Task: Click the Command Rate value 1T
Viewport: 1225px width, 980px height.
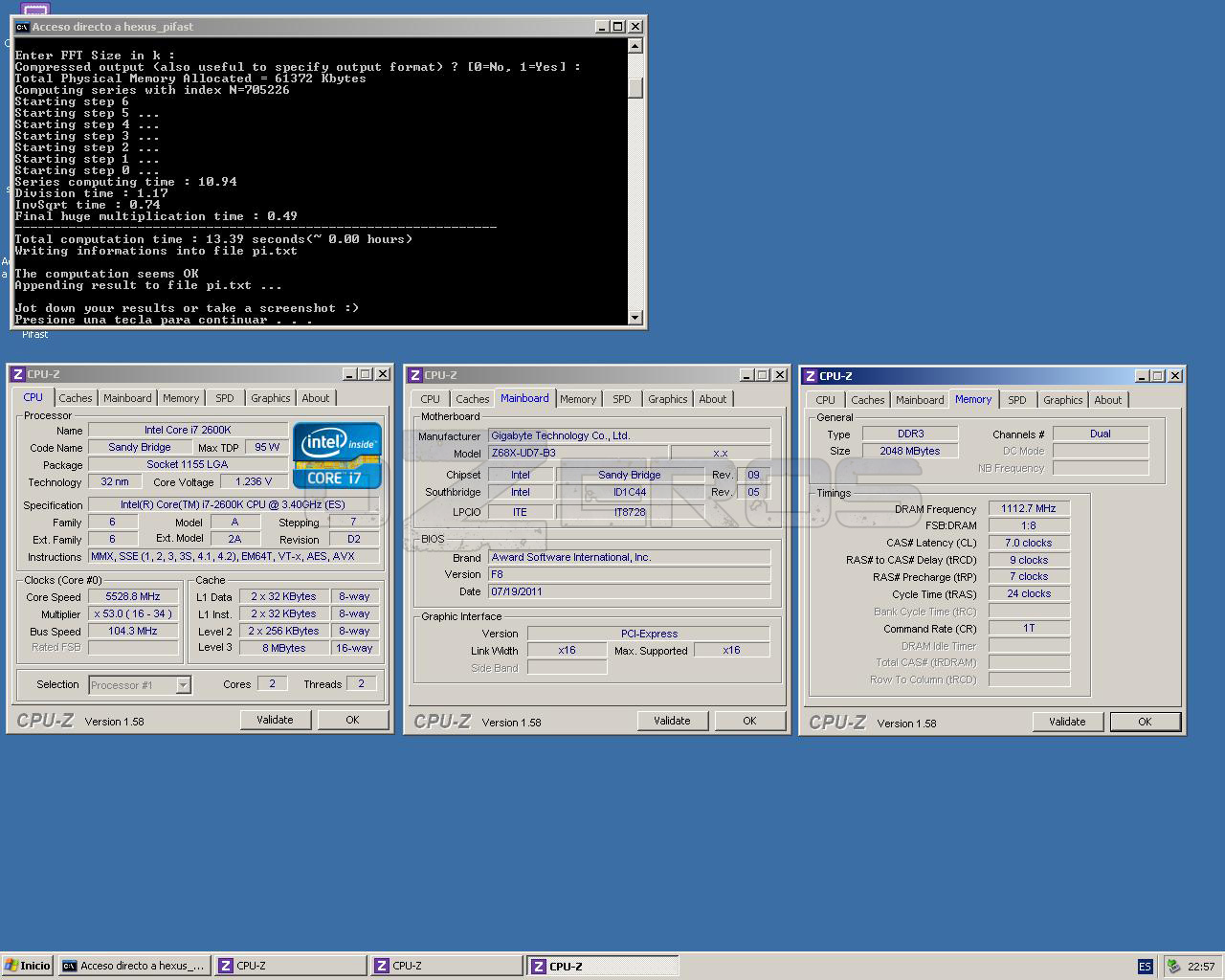Action: 1029,628
